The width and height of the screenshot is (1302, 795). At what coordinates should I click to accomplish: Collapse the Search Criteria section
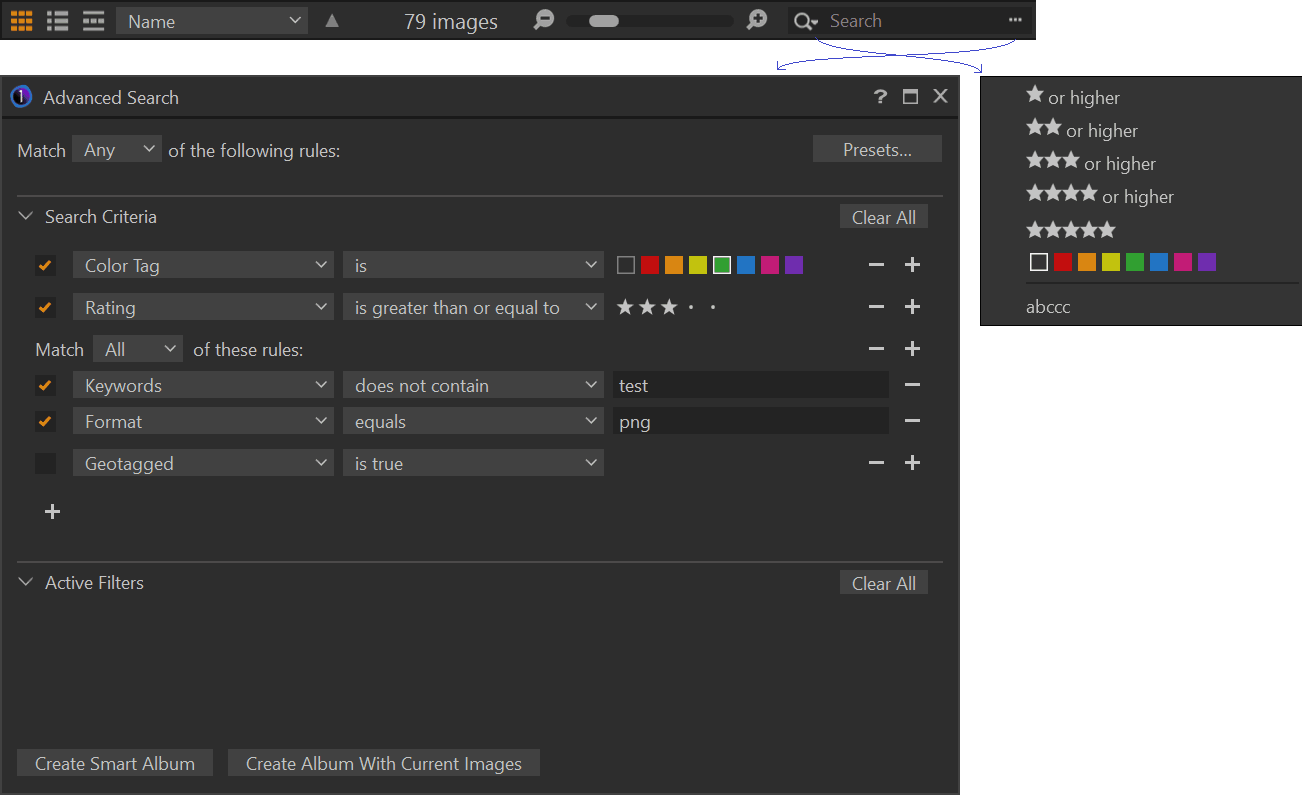[x=26, y=217]
